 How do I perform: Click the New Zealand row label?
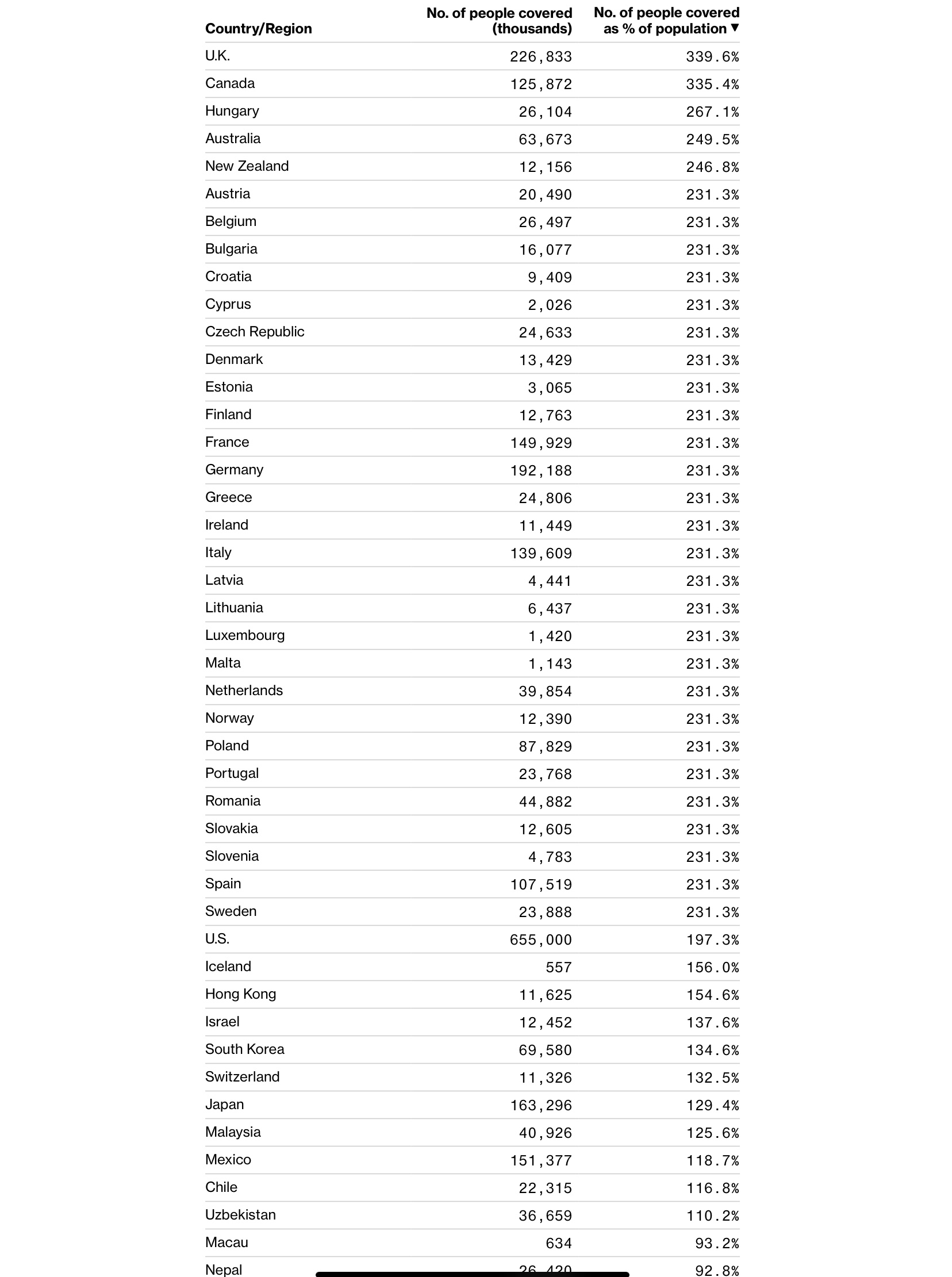point(247,167)
